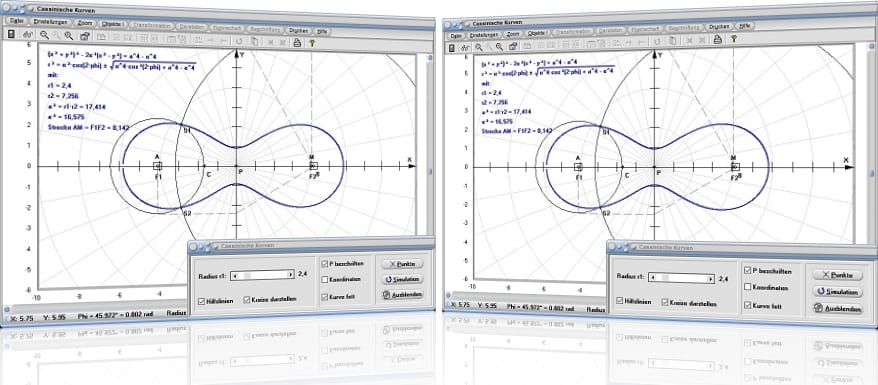Click 'Strecke AM' value text in left window

pyautogui.click(x=89, y=128)
